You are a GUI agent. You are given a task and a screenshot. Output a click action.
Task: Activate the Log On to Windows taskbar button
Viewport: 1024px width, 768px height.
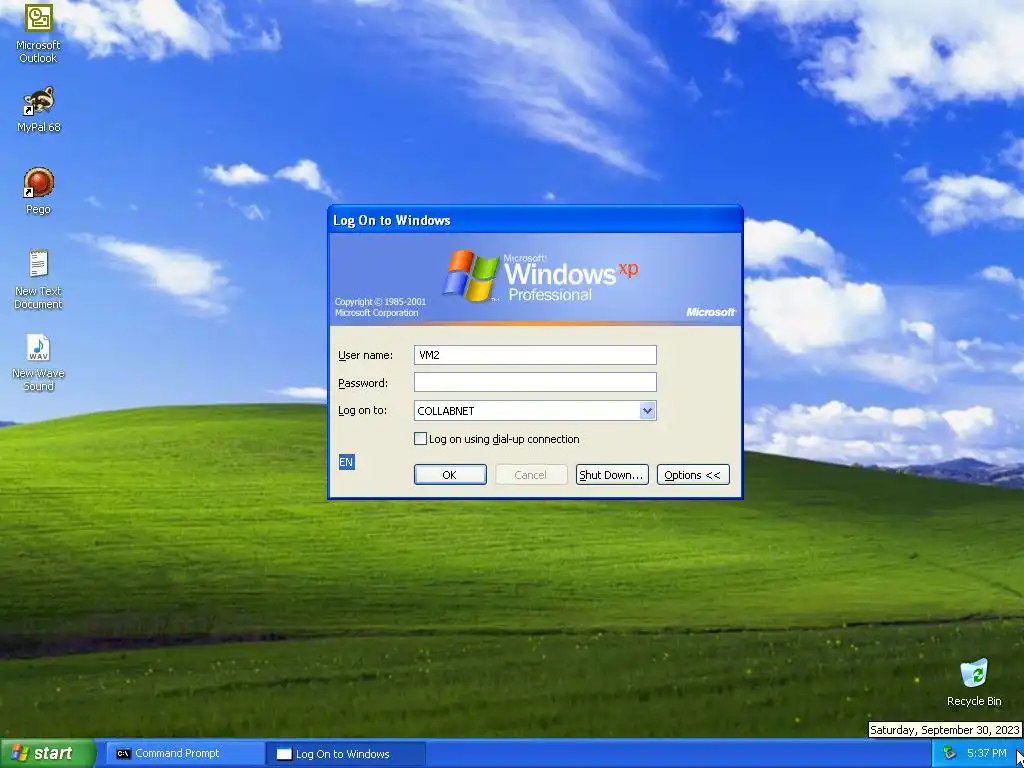[347, 754]
